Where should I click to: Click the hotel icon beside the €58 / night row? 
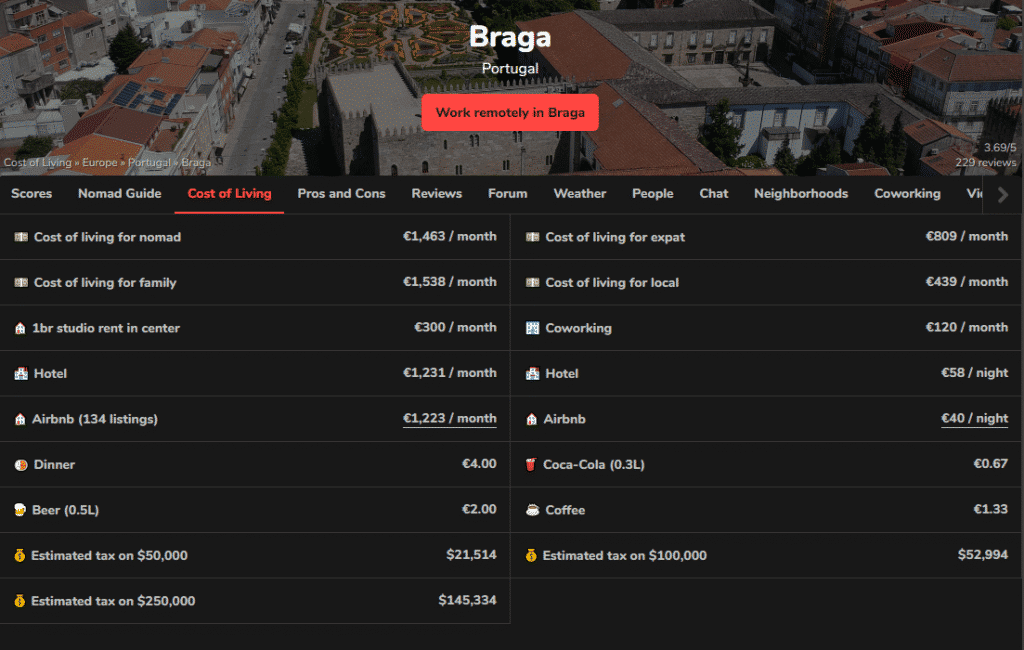[532, 374]
